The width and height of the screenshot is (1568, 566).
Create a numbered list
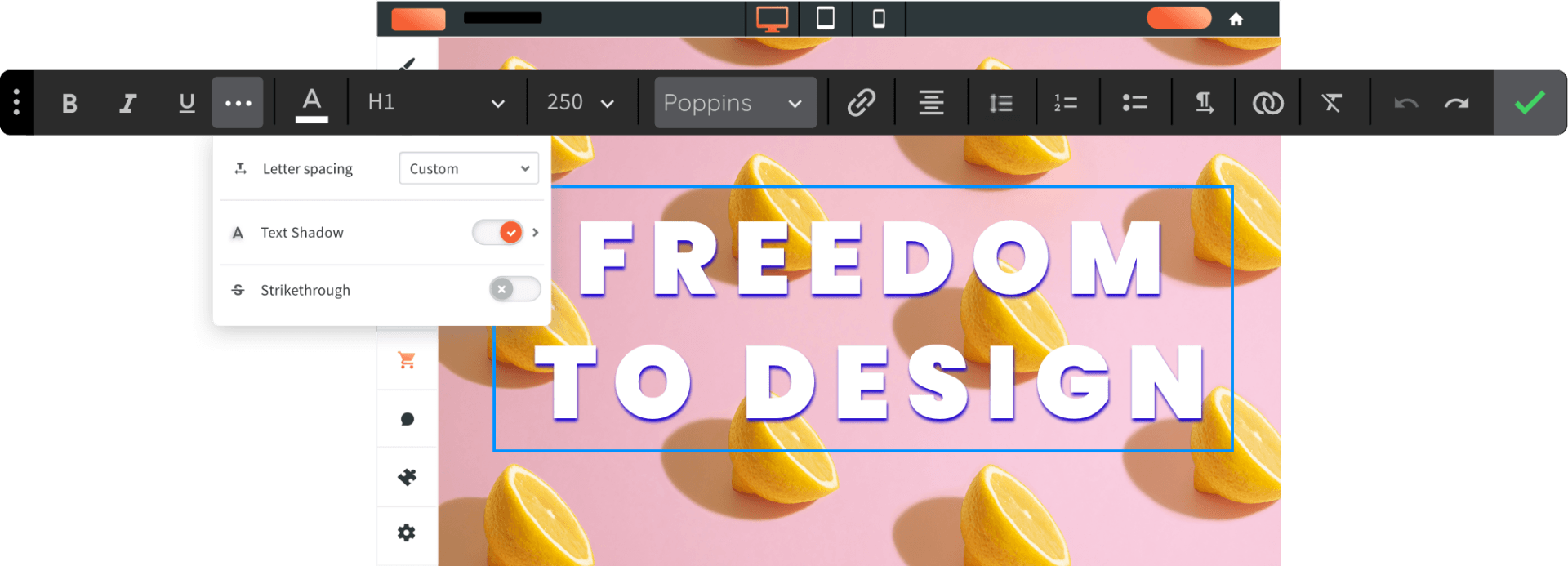(1066, 103)
